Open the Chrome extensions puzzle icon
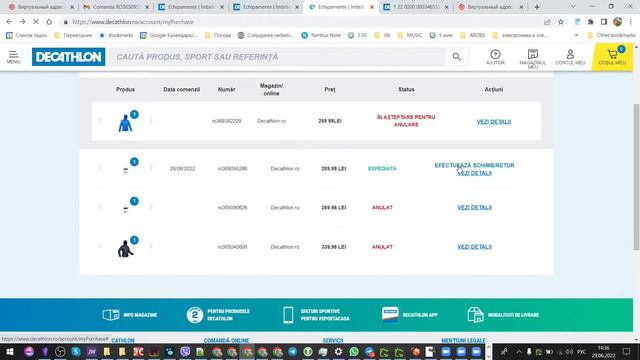 point(590,22)
